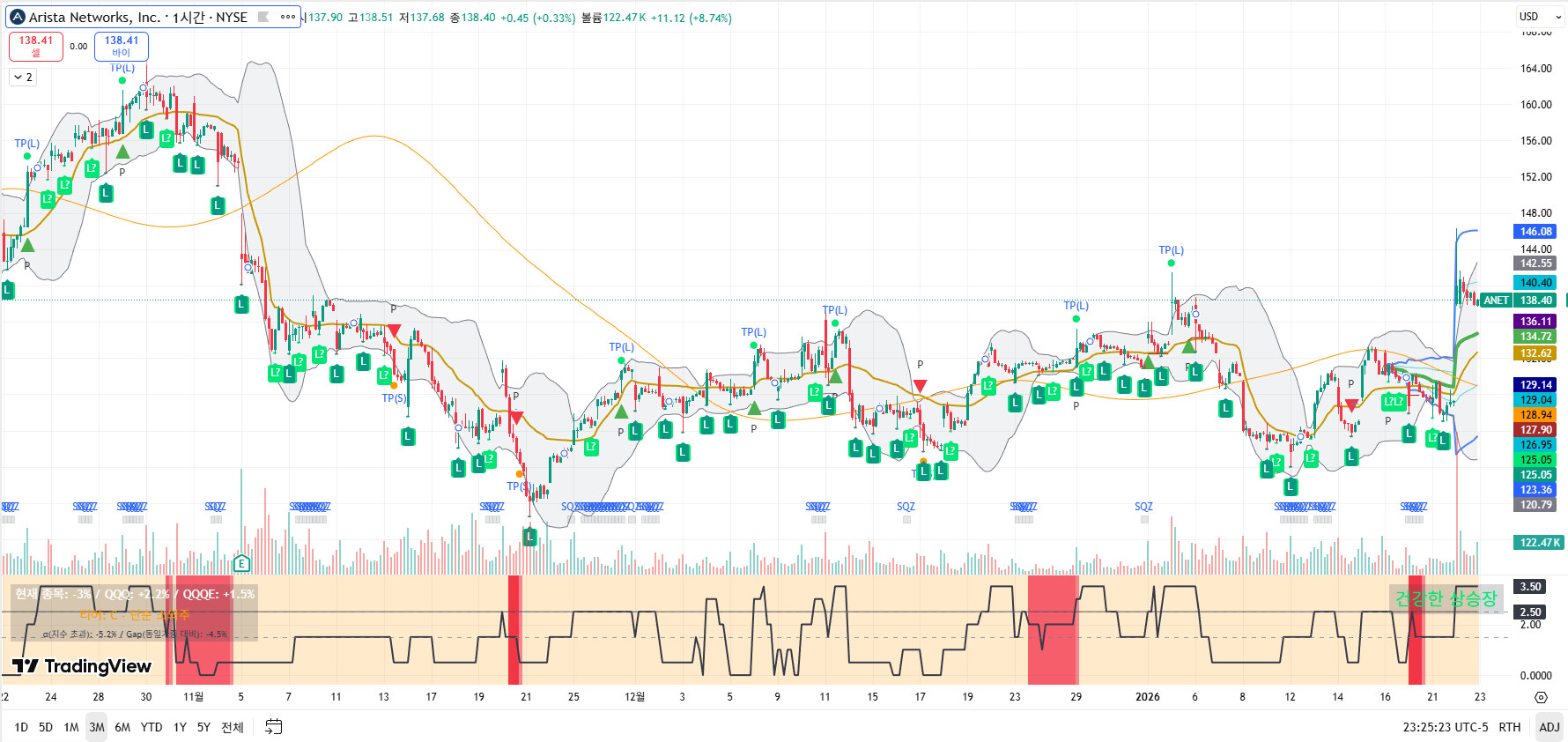Click the 2.50 indicator value label
The width and height of the screenshot is (1568, 742).
(1530, 612)
